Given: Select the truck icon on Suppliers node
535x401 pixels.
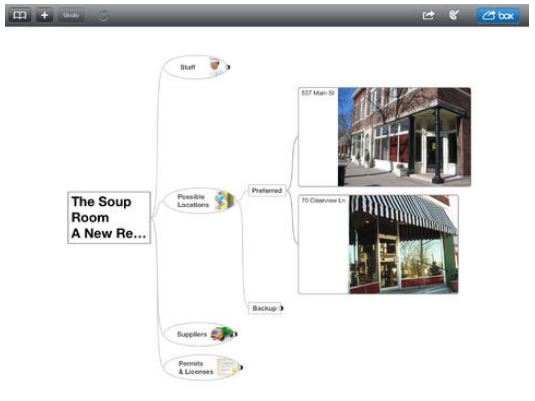Looking at the screenshot, I should point(221,333).
